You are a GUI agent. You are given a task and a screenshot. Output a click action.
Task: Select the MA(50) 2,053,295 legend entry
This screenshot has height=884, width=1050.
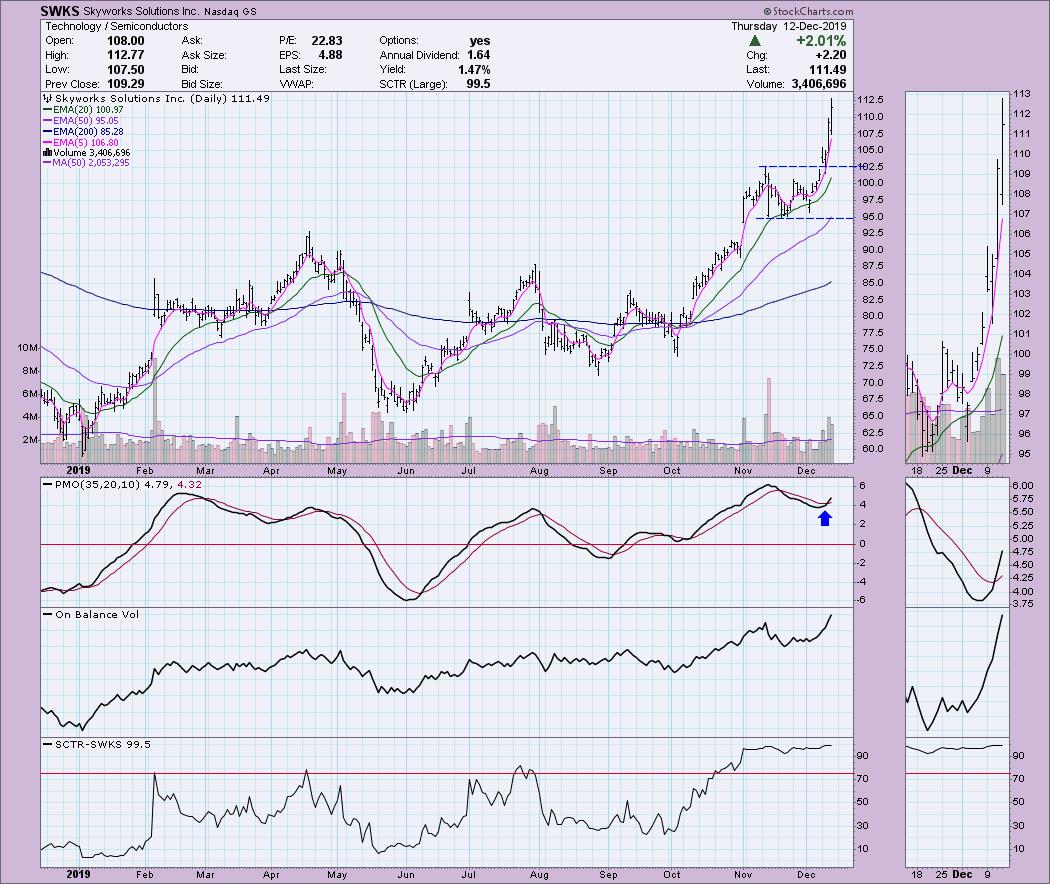86,163
